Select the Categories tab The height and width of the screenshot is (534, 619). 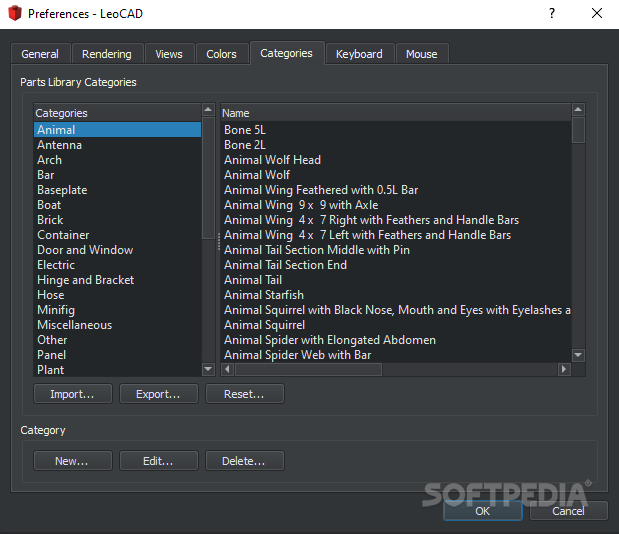click(x=287, y=53)
